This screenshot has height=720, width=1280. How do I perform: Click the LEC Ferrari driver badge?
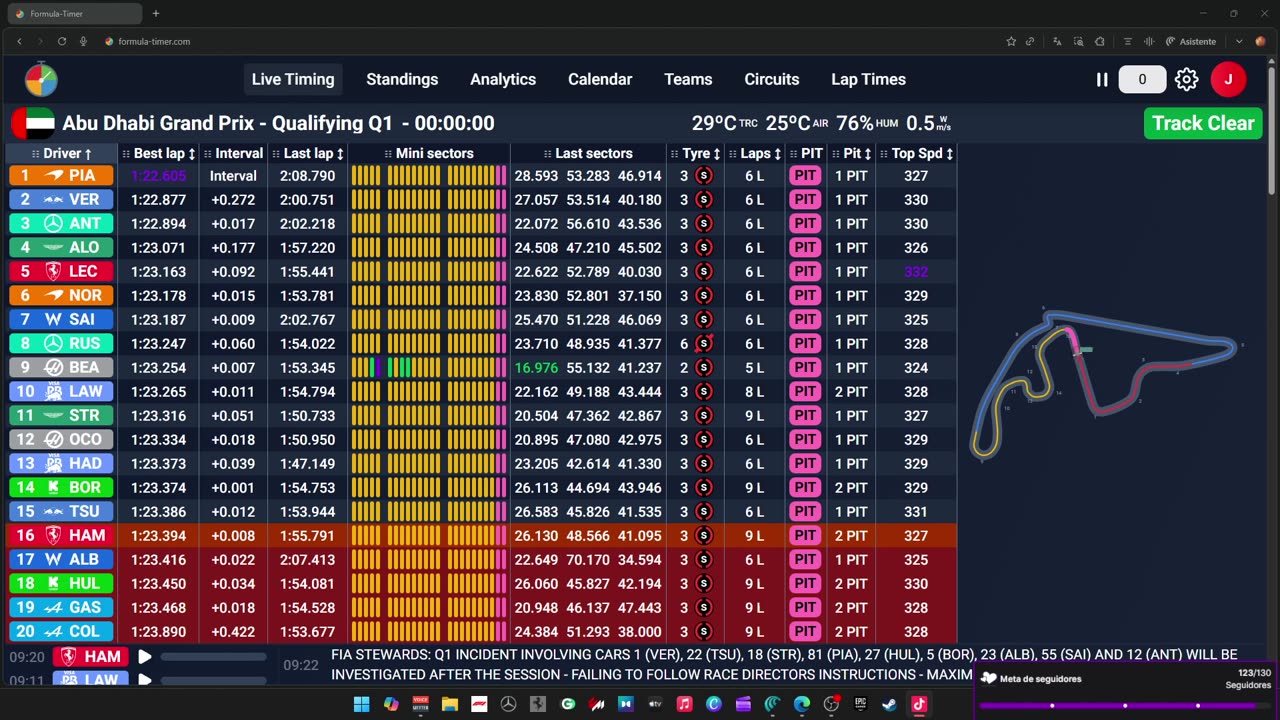(x=61, y=272)
